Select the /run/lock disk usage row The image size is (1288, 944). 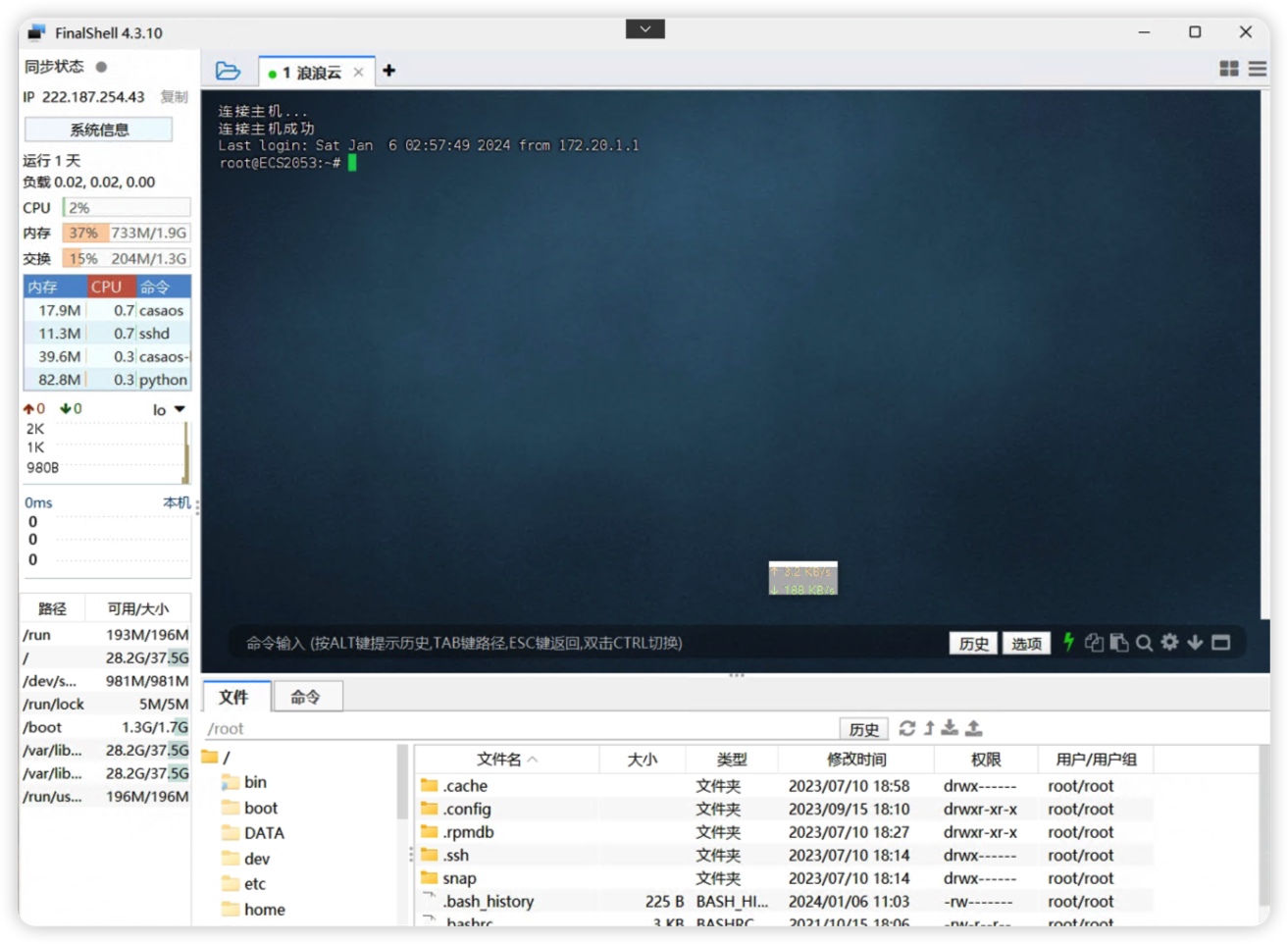[x=106, y=704]
